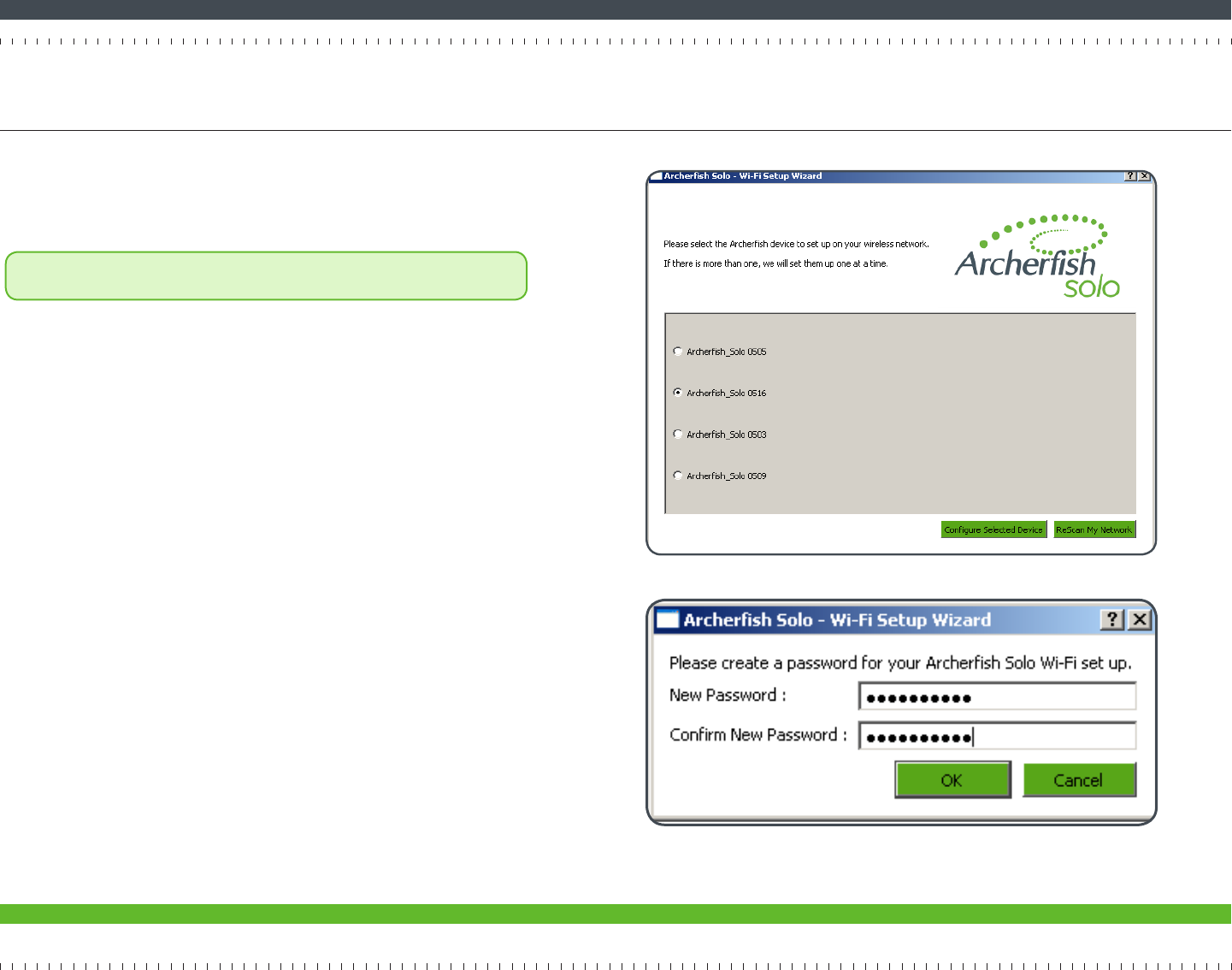Click the 'Please create a password' prompt text

(x=900, y=663)
